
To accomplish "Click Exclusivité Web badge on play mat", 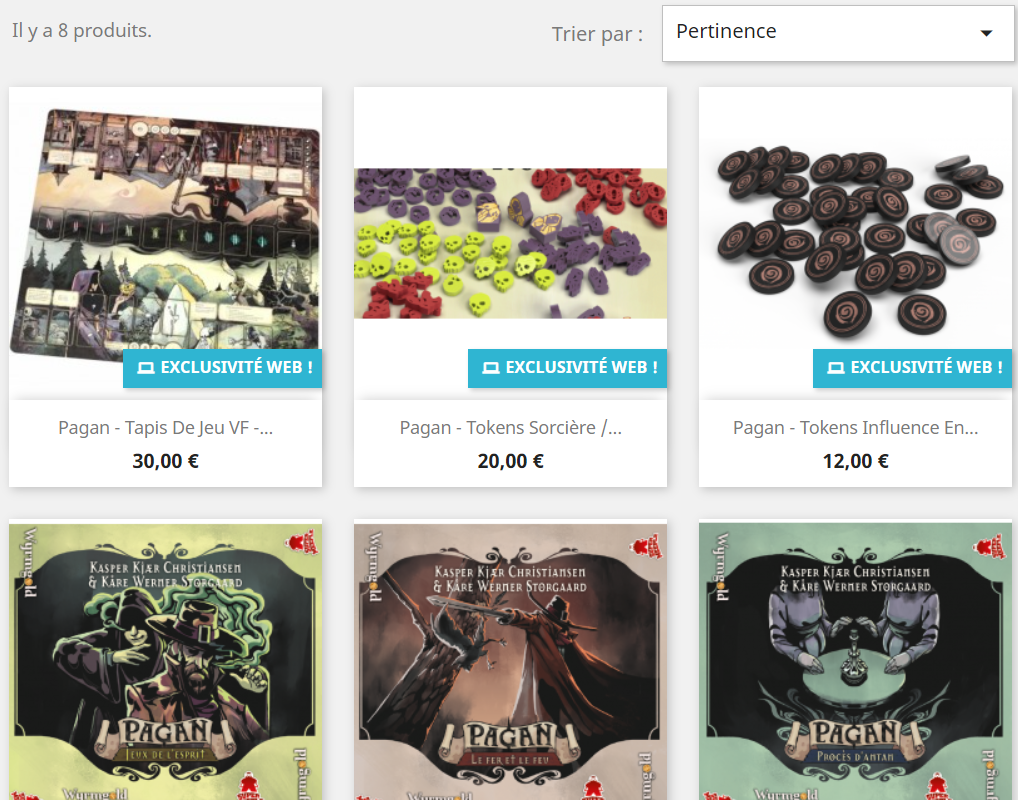I will (x=223, y=368).
